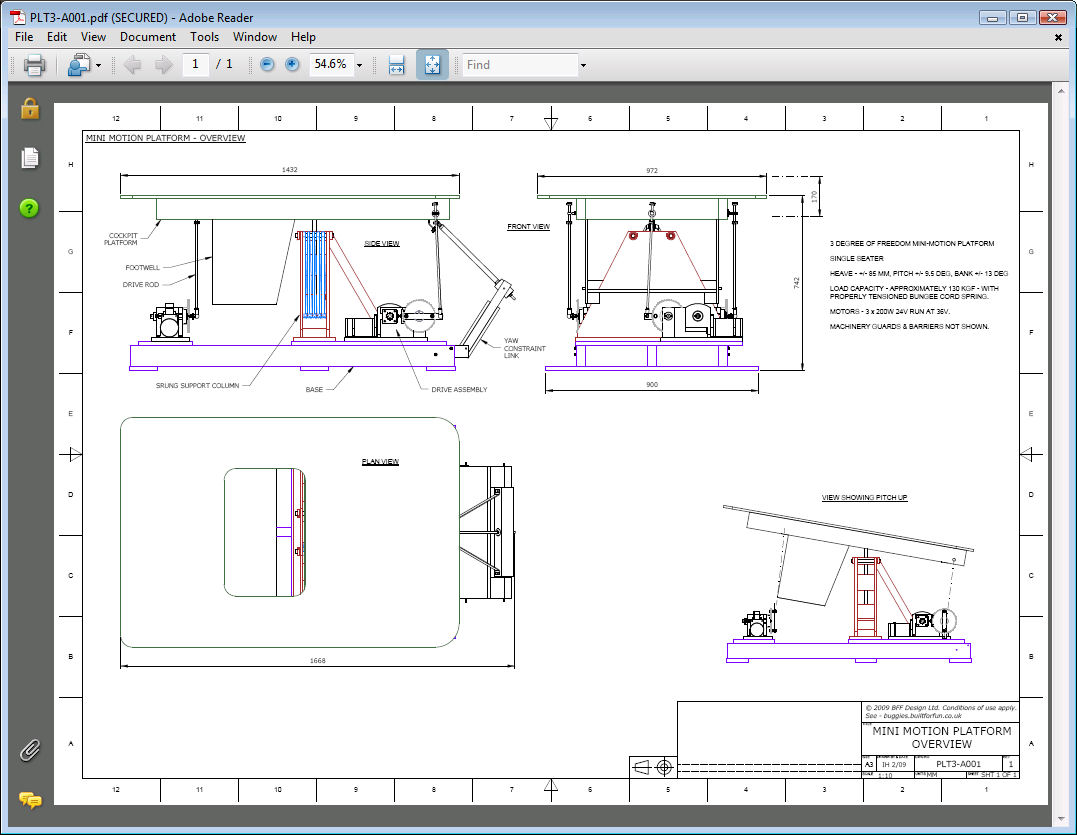Select the fit width scrolling icon
This screenshot has width=1077, height=835.
396,65
